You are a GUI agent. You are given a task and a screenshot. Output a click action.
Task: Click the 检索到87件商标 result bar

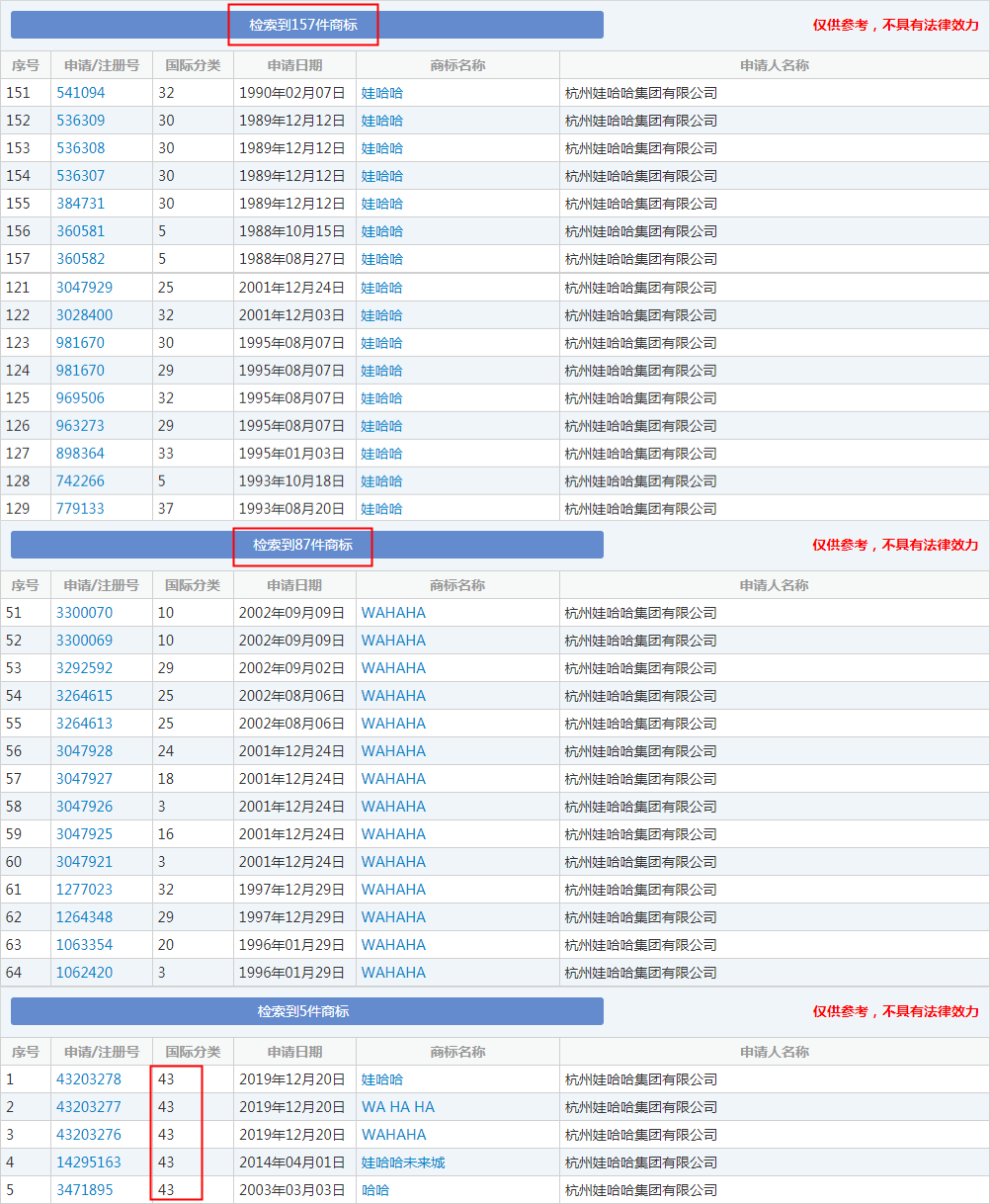(x=306, y=545)
